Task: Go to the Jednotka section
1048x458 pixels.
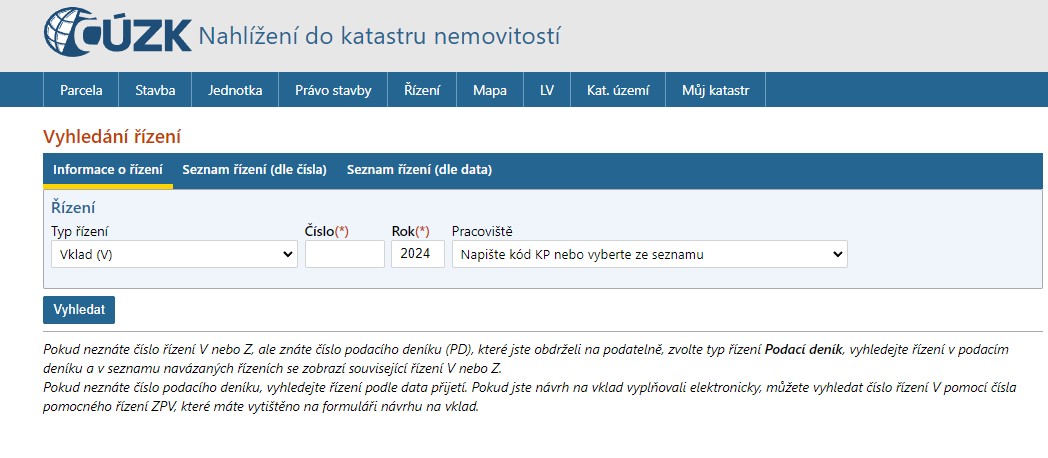Action: click(x=235, y=90)
